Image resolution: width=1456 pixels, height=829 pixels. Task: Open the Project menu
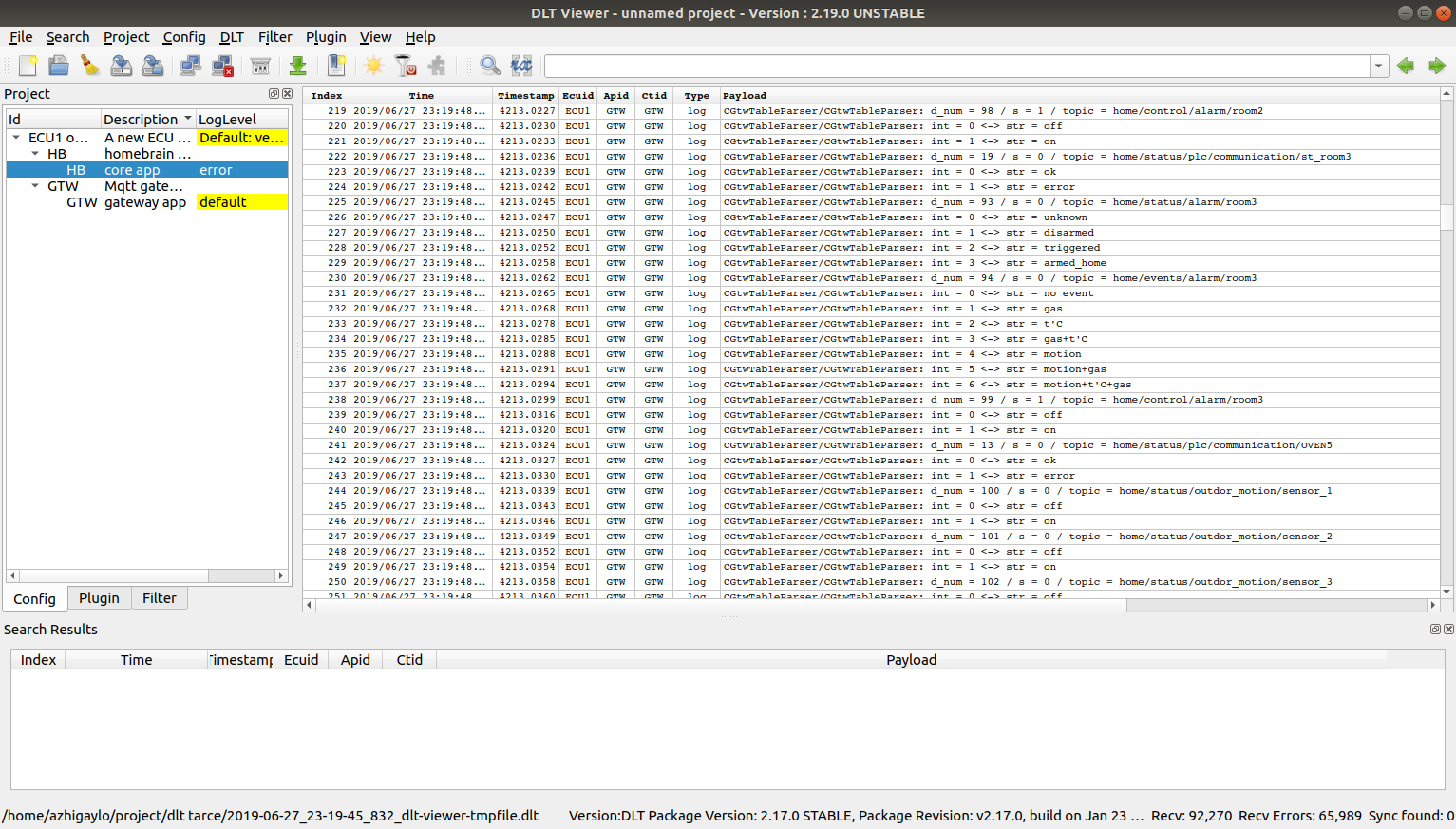(x=126, y=37)
